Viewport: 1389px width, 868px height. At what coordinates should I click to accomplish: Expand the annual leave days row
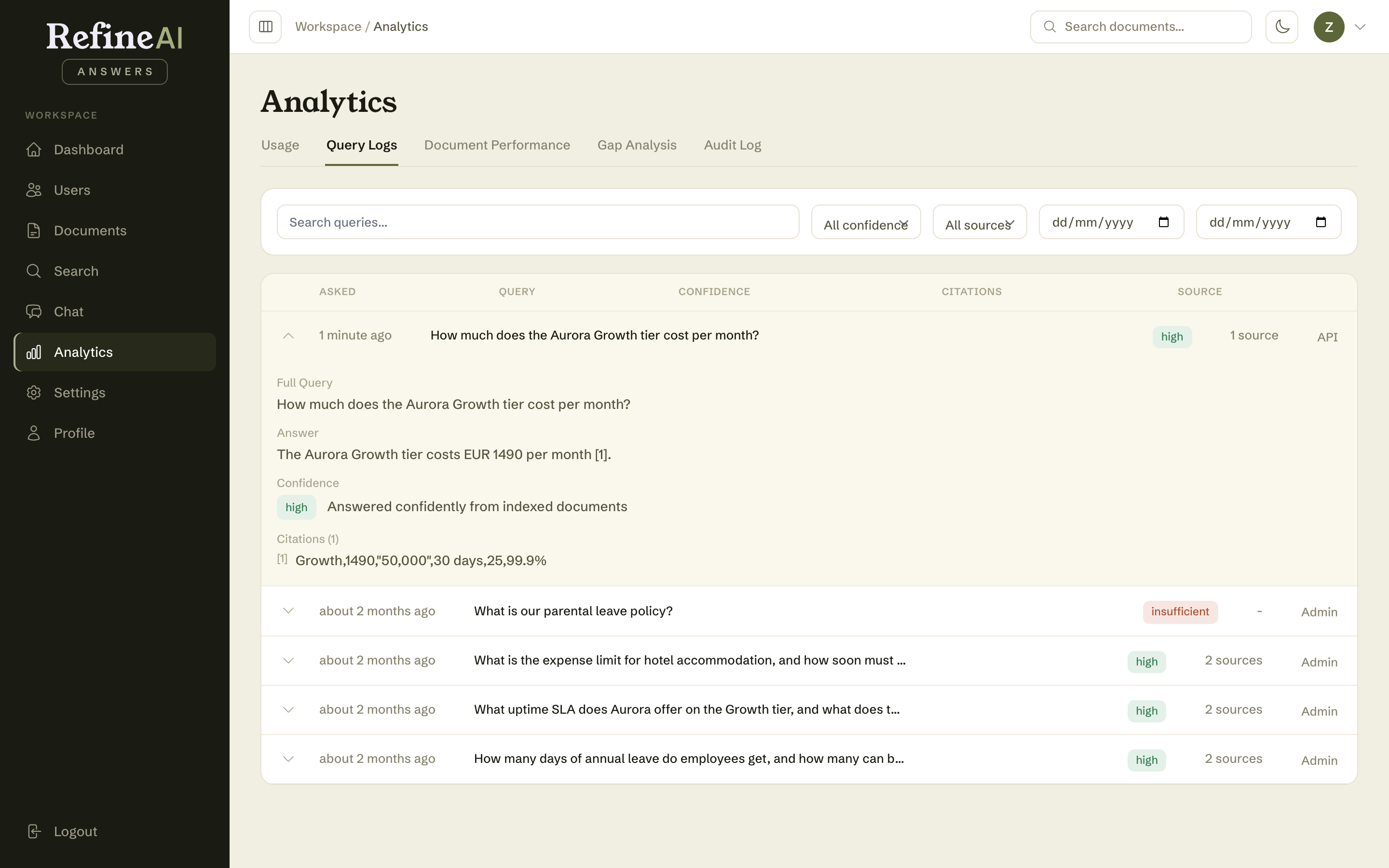[x=289, y=759]
